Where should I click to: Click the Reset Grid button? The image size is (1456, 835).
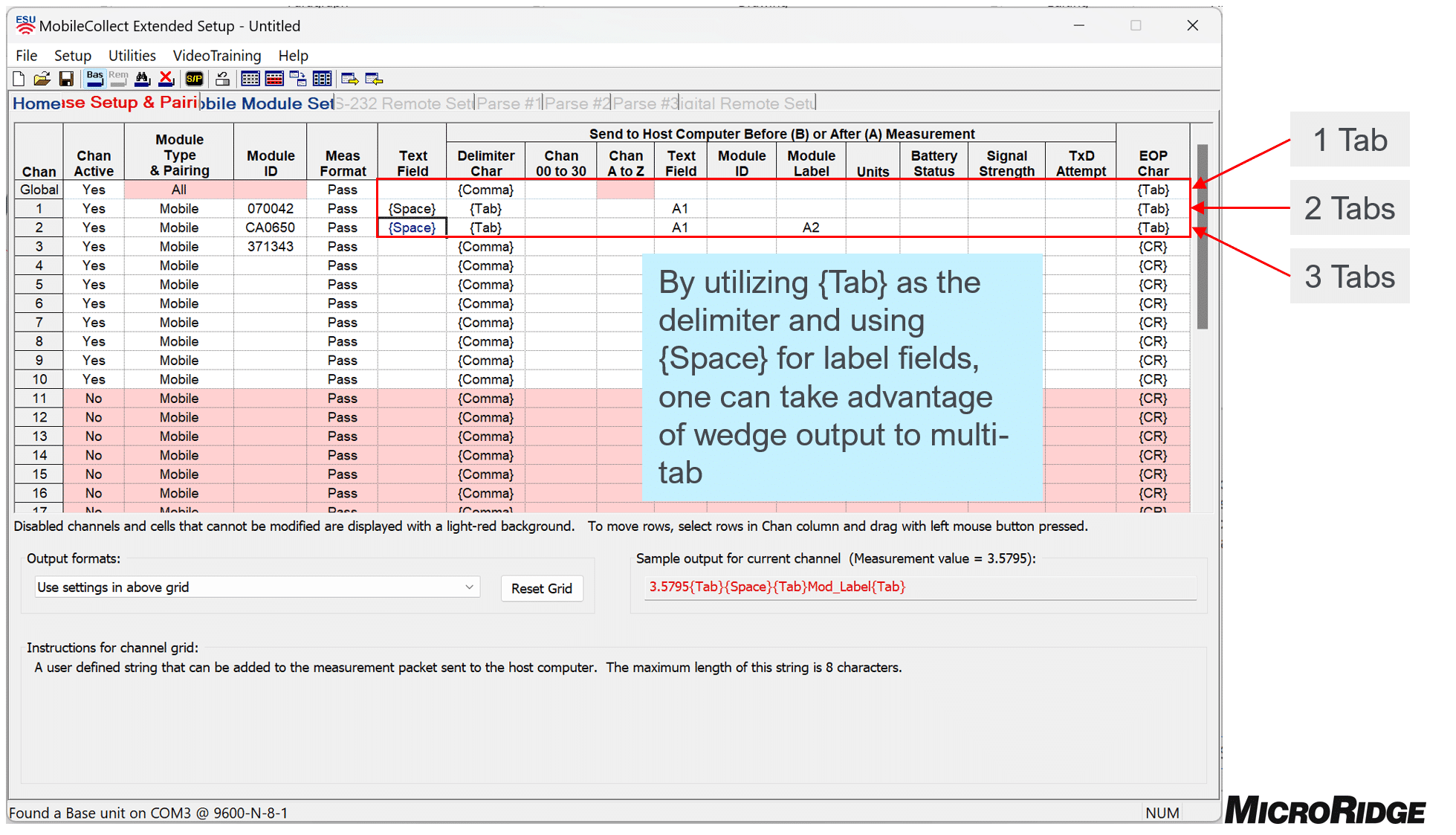[x=542, y=589]
